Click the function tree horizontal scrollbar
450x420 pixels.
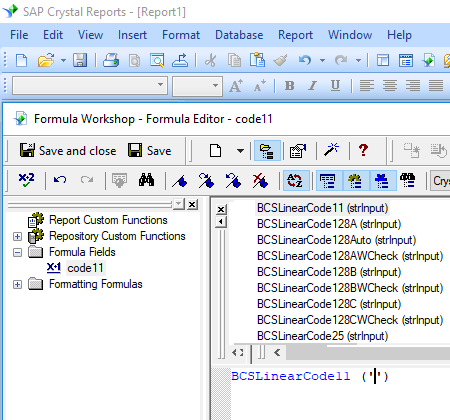point(367,353)
